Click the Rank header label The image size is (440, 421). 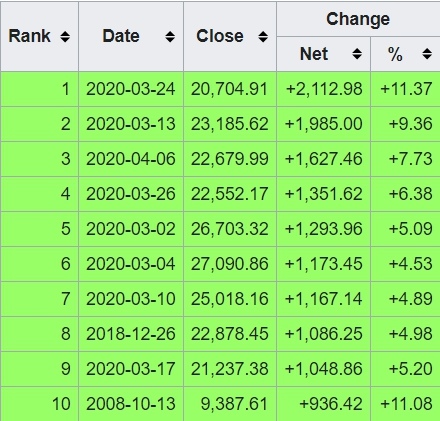click(x=29, y=36)
